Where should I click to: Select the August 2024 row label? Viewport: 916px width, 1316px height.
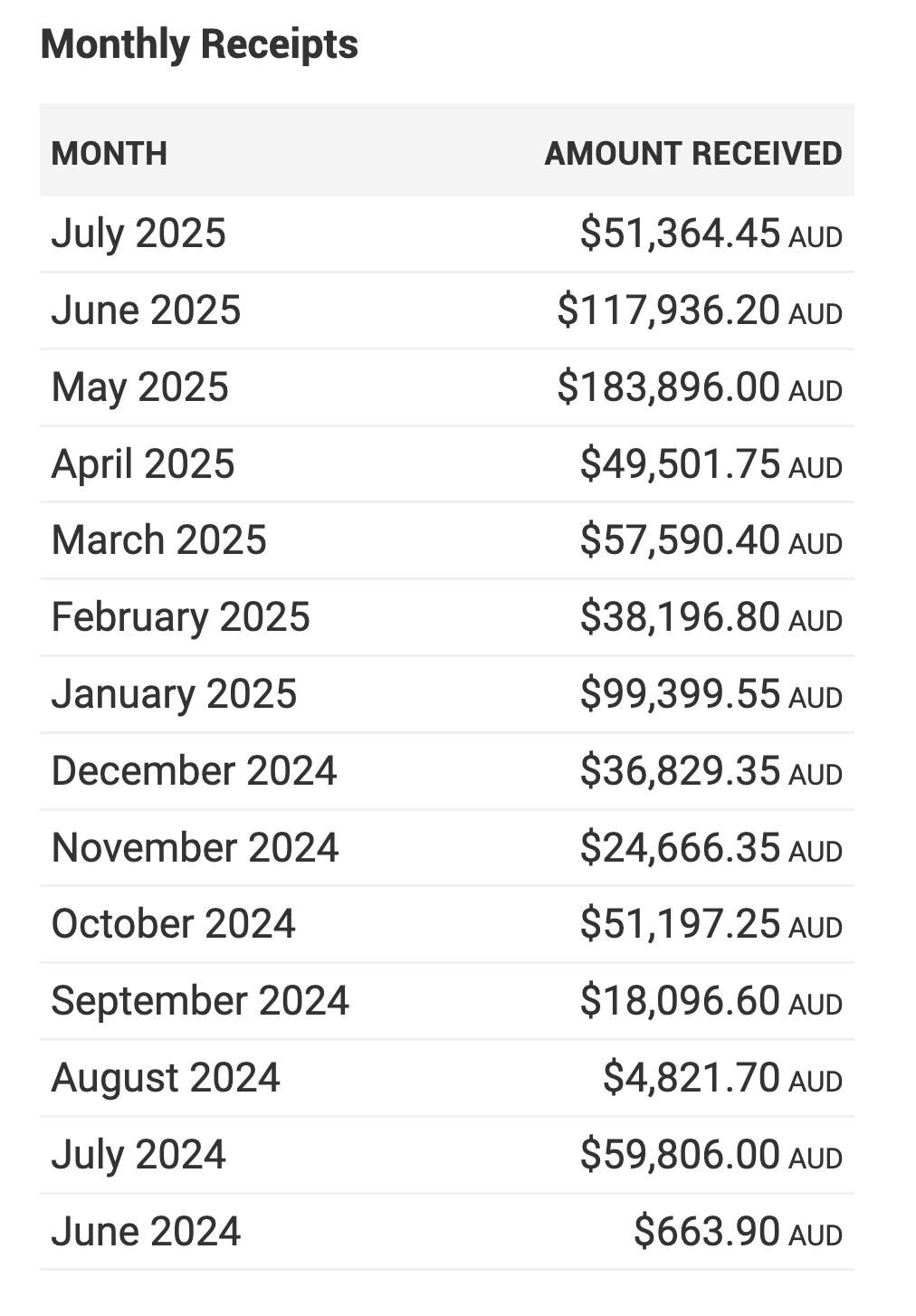166,1078
